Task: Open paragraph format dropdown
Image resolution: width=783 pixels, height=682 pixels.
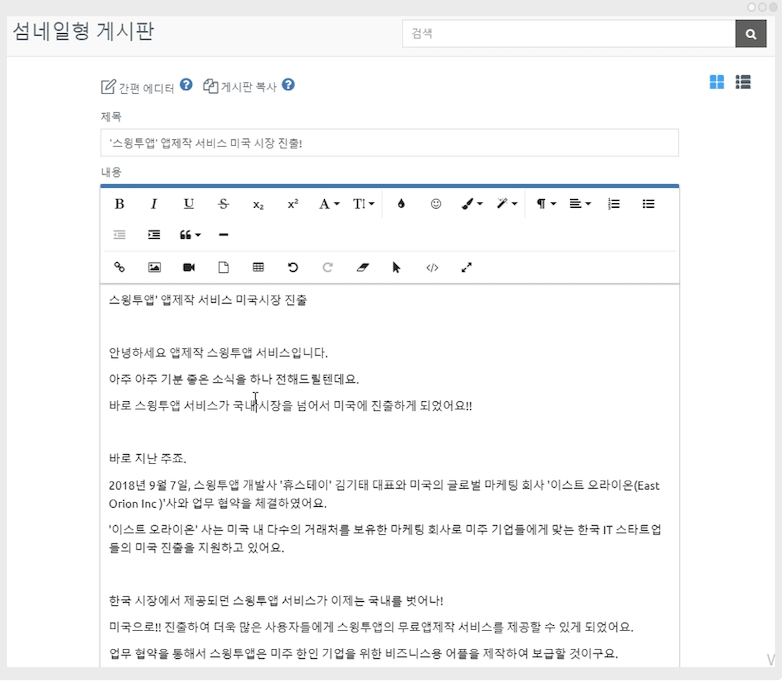Action: [x=546, y=204]
